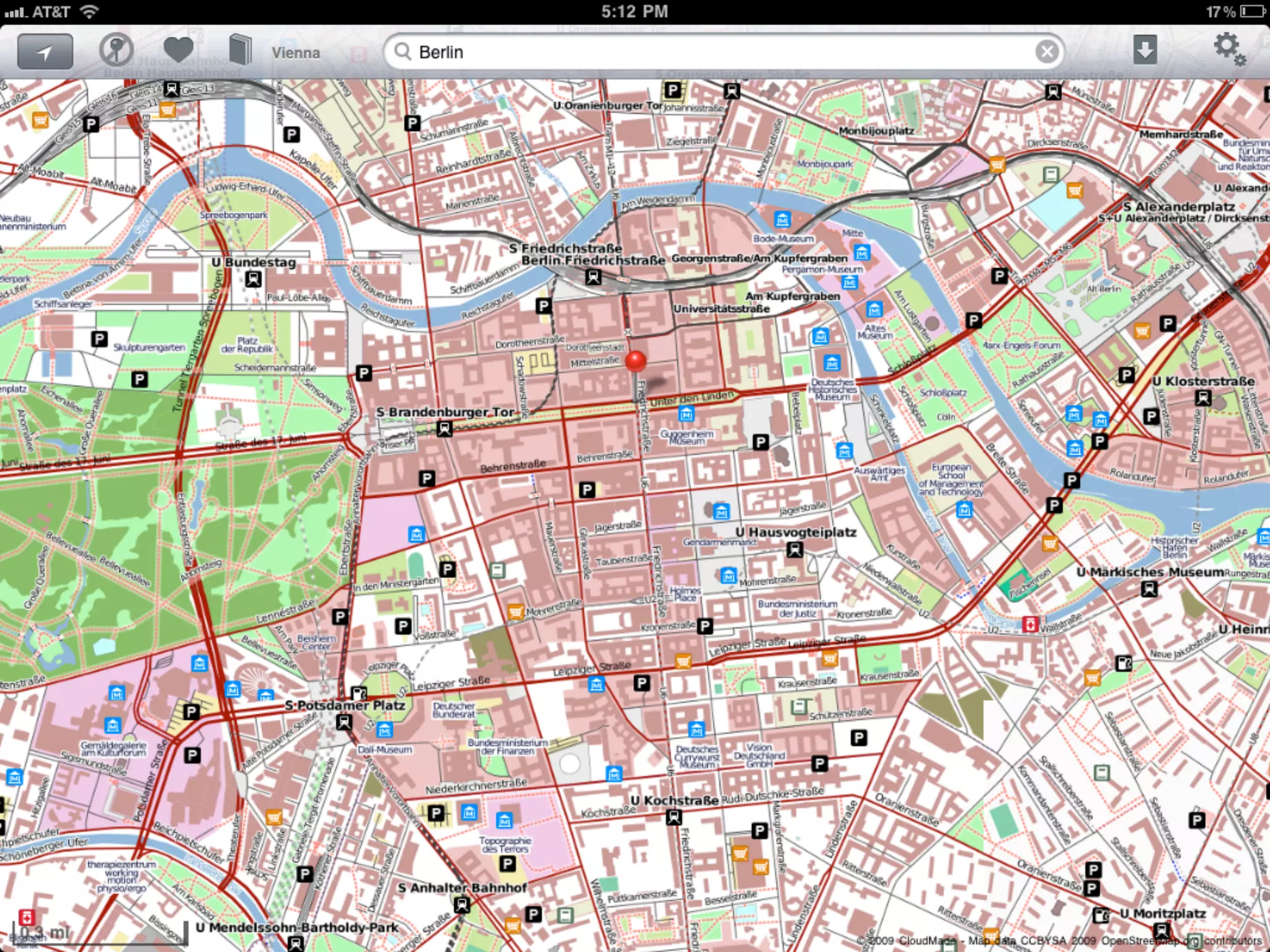Open the guide book icon
1270x952 pixels.
pos(239,50)
